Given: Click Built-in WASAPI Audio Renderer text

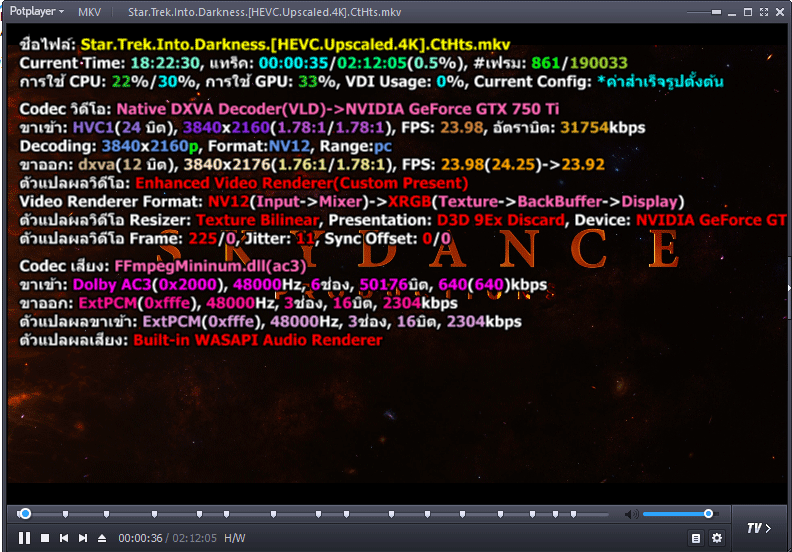Looking at the screenshot, I should click(258, 340).
